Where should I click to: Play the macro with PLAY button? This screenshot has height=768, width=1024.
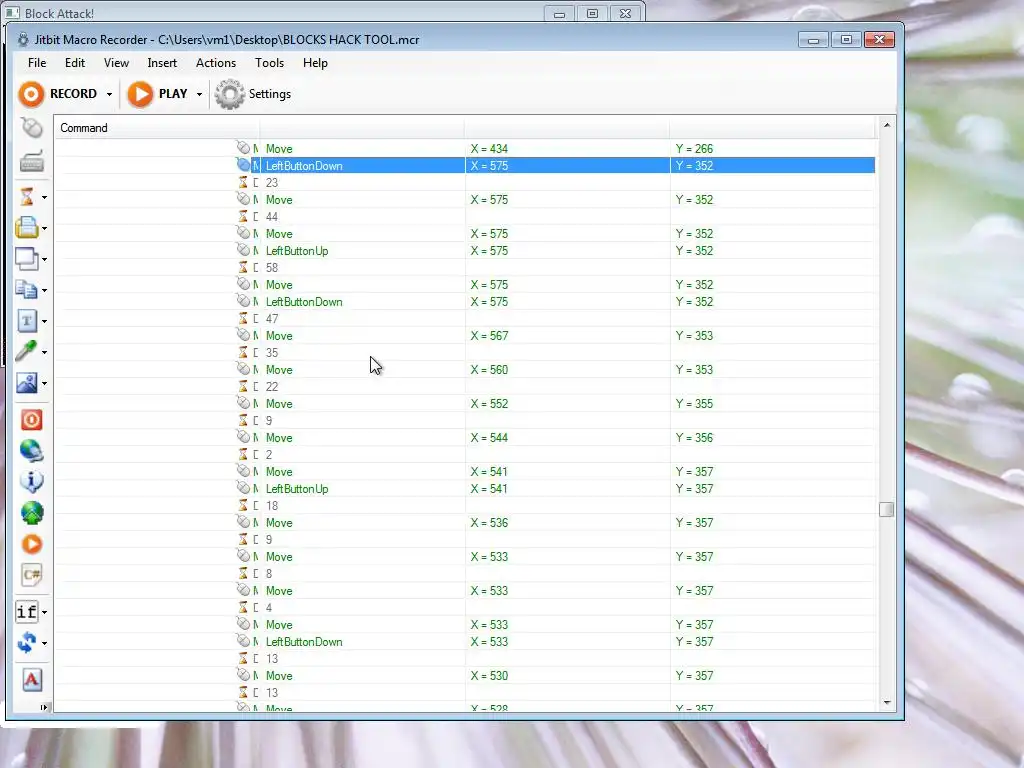coord(157,94)
